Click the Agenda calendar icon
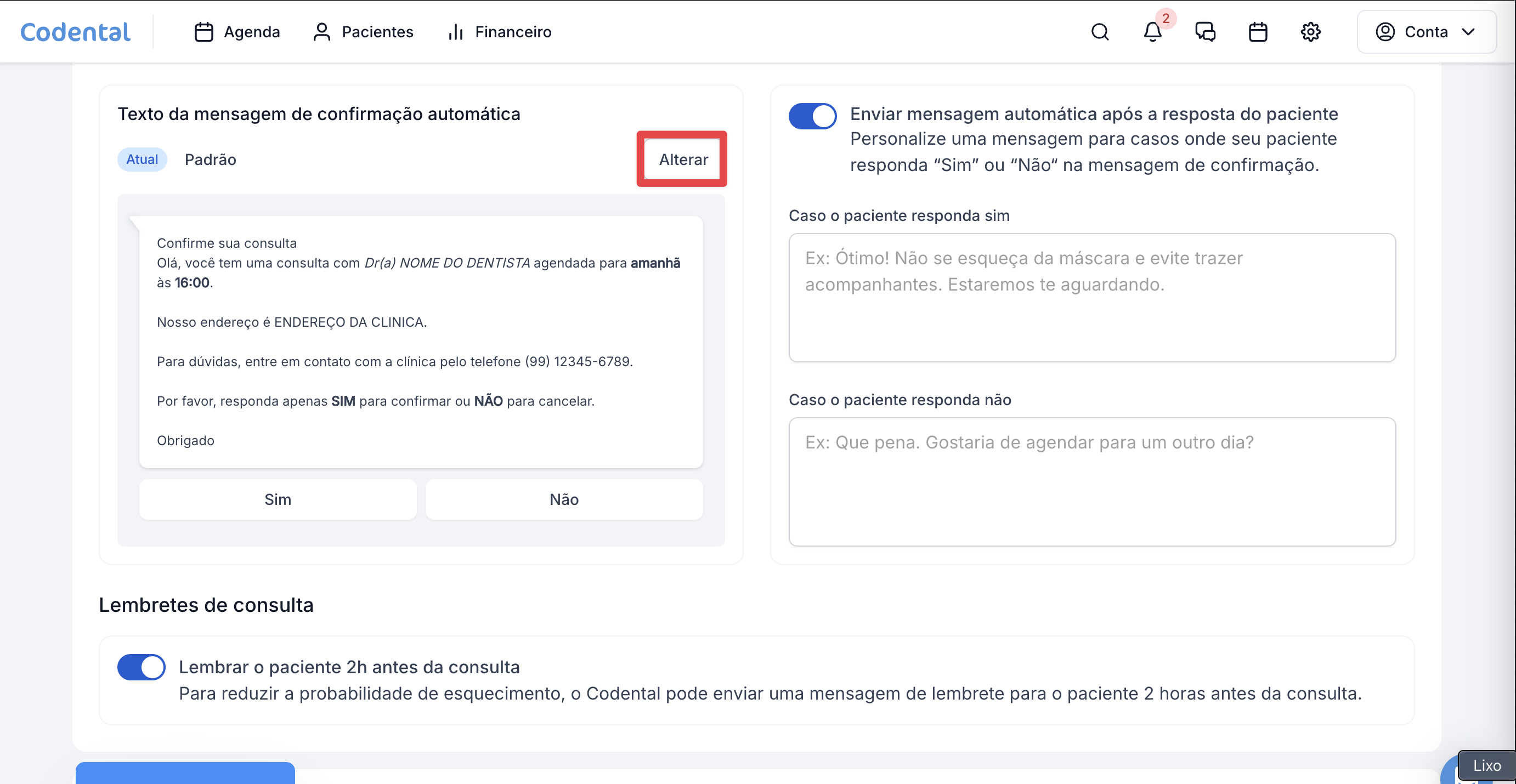Viewport: 1516px width, 784px height. tap(203, 32)
